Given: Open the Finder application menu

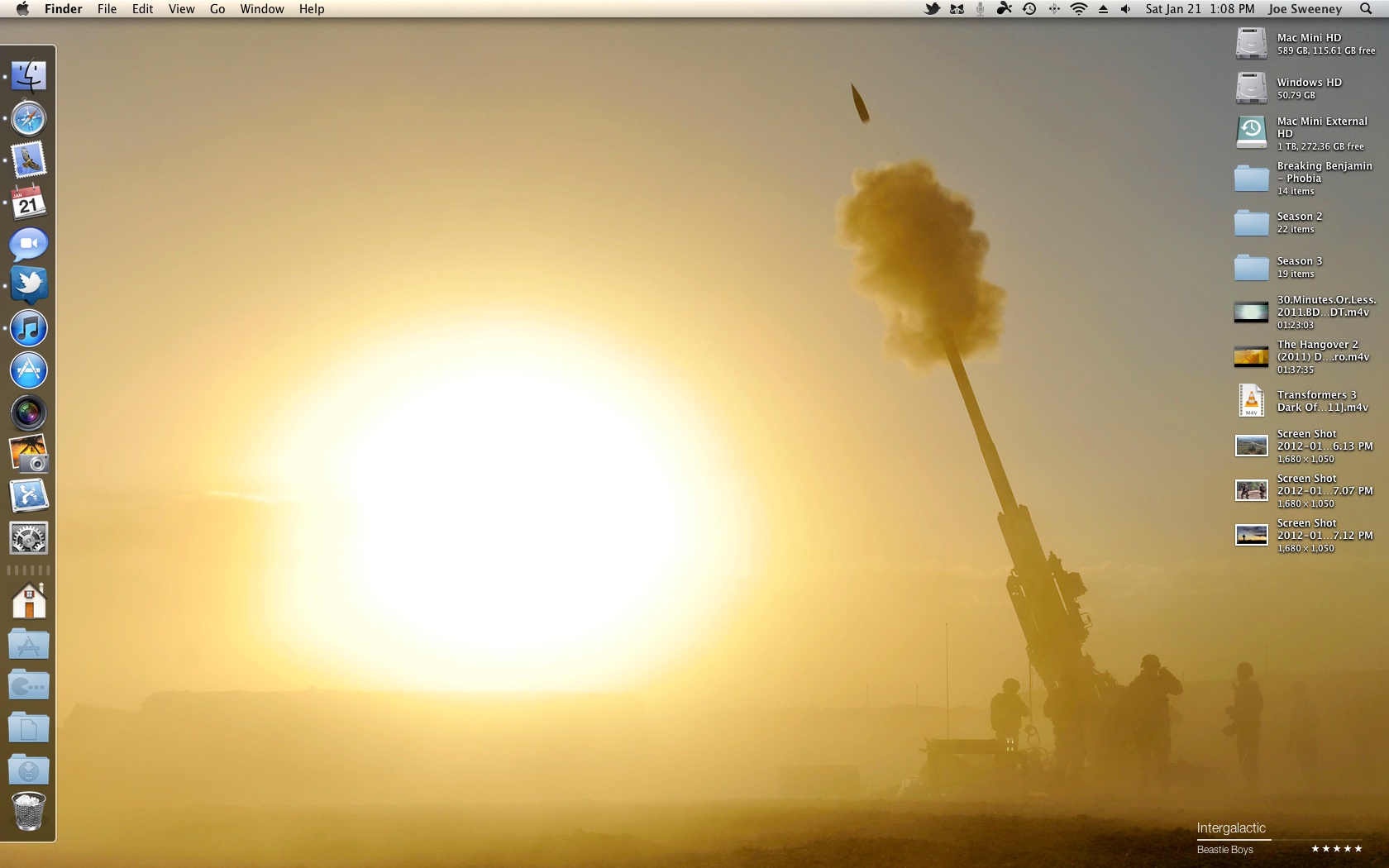Looking at the screenshot, I should (x=64, y=9).
